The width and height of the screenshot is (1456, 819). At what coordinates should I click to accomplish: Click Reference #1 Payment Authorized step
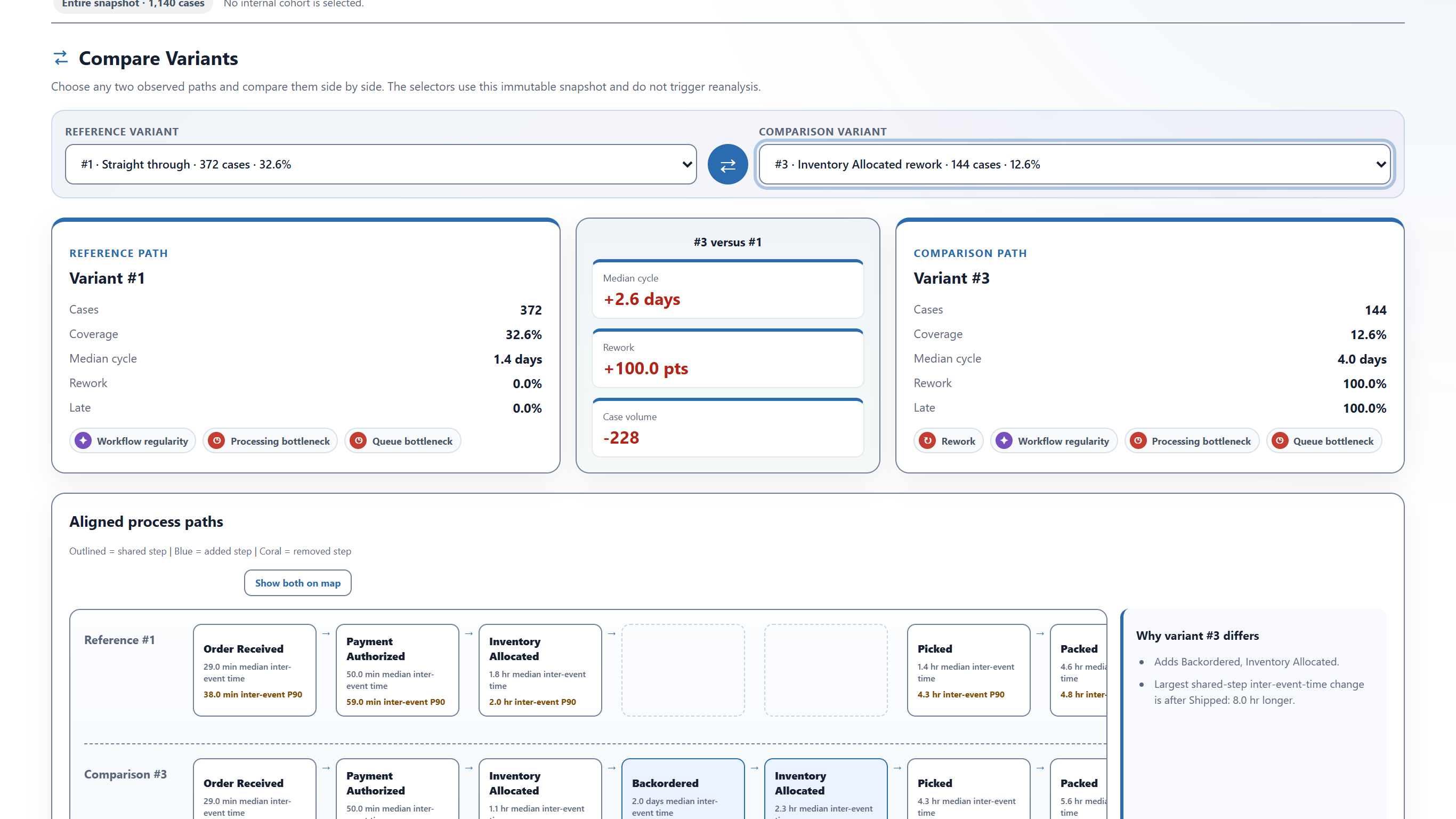coord(398,670)
